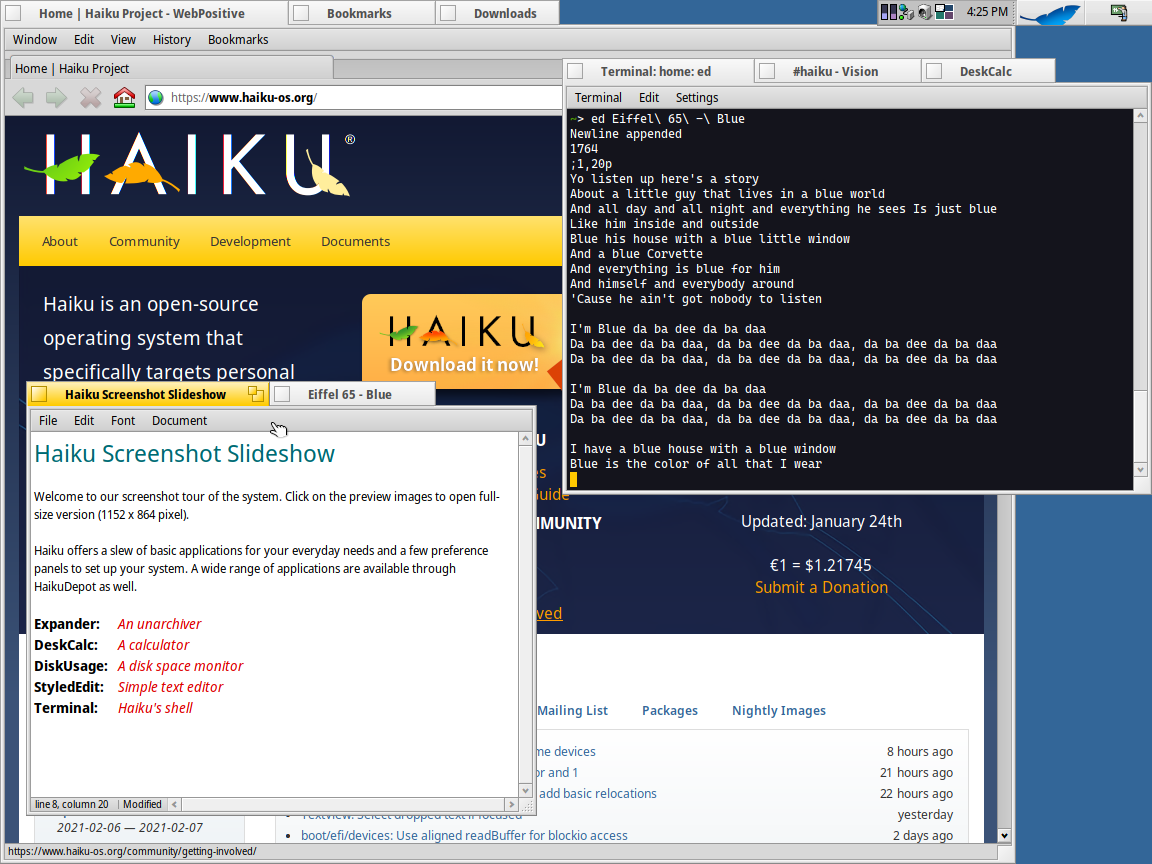Open the Documents navigation link
1152x864 pixels.
pos(356,241)
